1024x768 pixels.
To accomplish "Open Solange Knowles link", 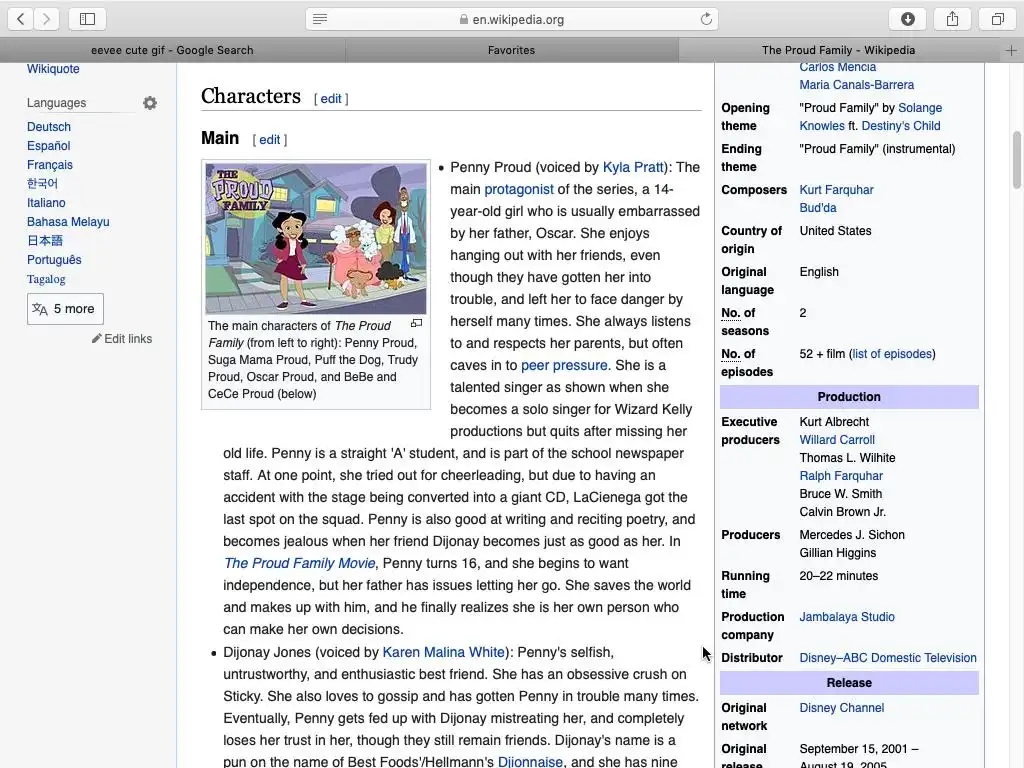I will [871, 117].
